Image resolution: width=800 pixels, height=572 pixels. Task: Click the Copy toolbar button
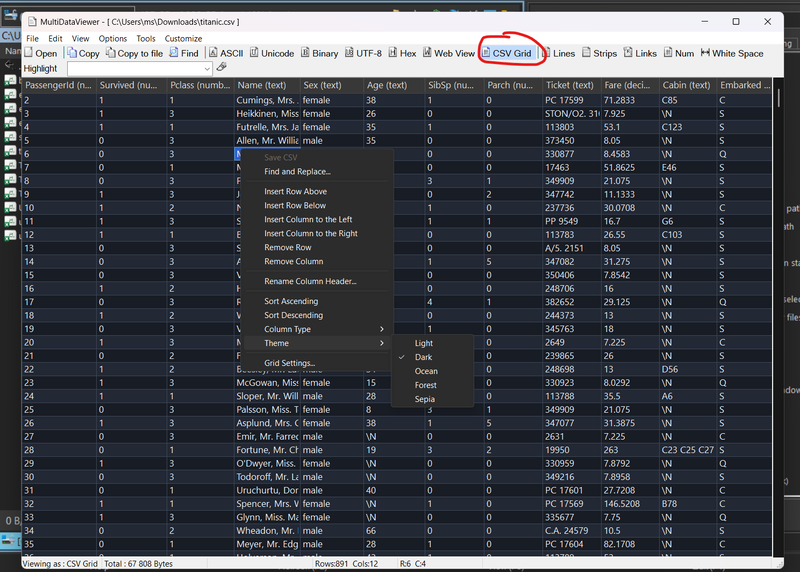pos(84,53)
